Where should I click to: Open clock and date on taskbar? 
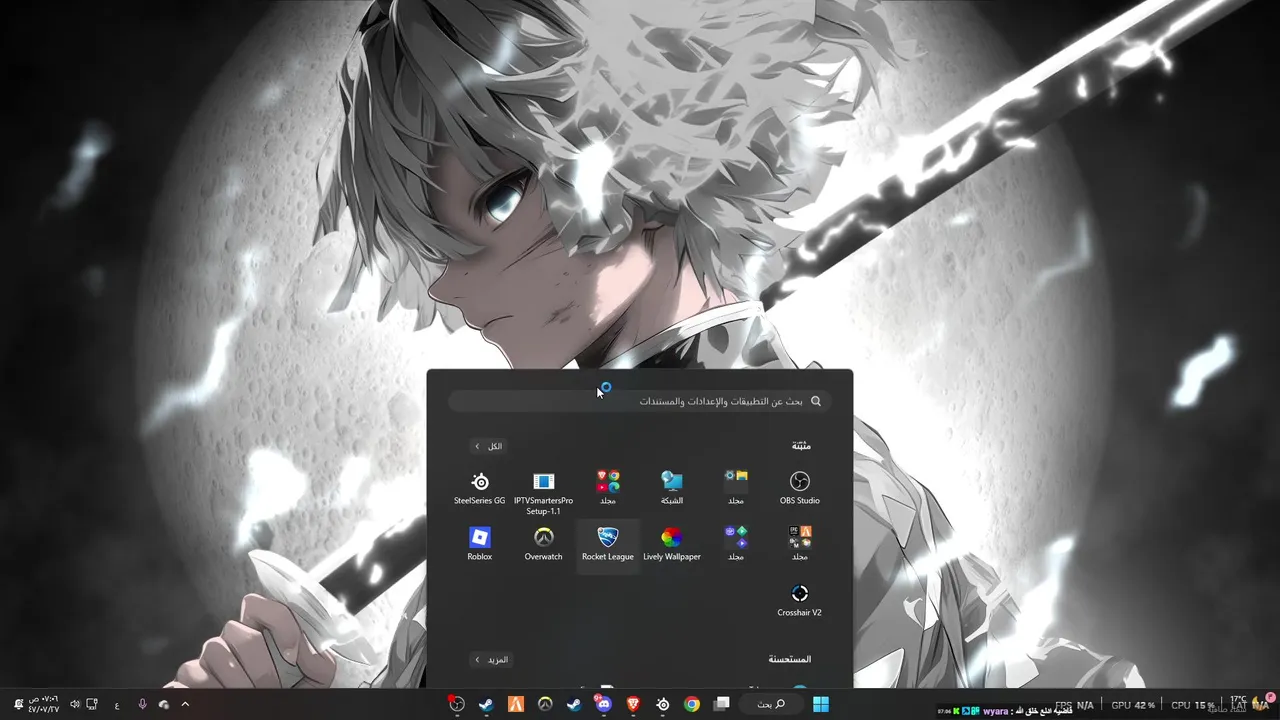[x=44, y=704]
